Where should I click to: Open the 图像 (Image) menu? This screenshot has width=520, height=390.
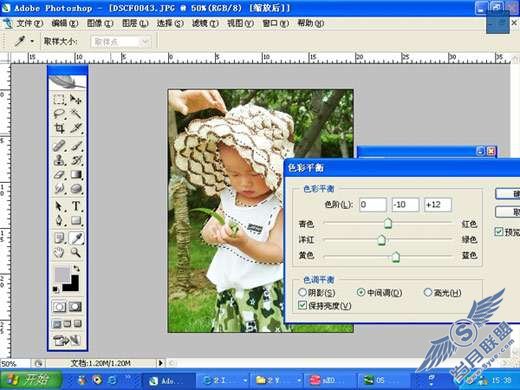pyautogui.click(x=100, y=23)
